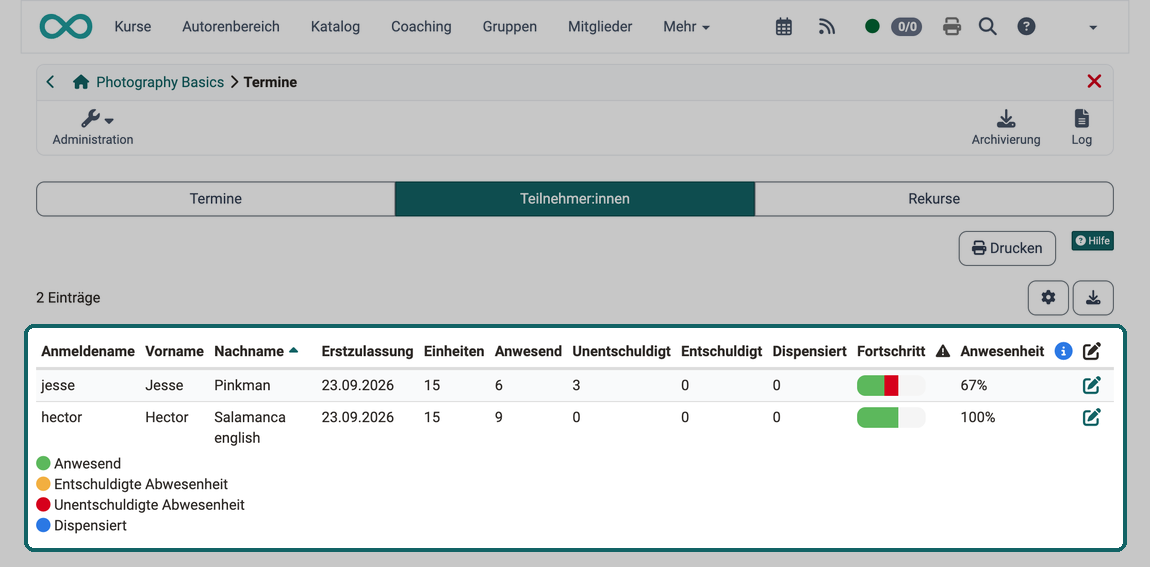Click the red Unentschuldigte Abwesenheit legend dot
1150x567 pixels.
(x=43, y=505)
